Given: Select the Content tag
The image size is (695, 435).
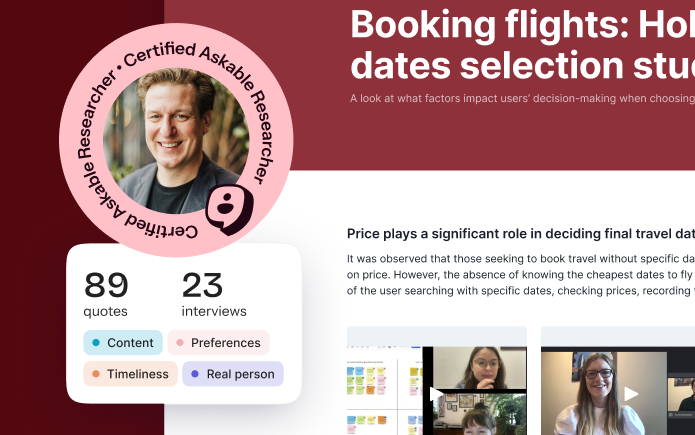Looking at the screenshot, I should click(122, 343).
